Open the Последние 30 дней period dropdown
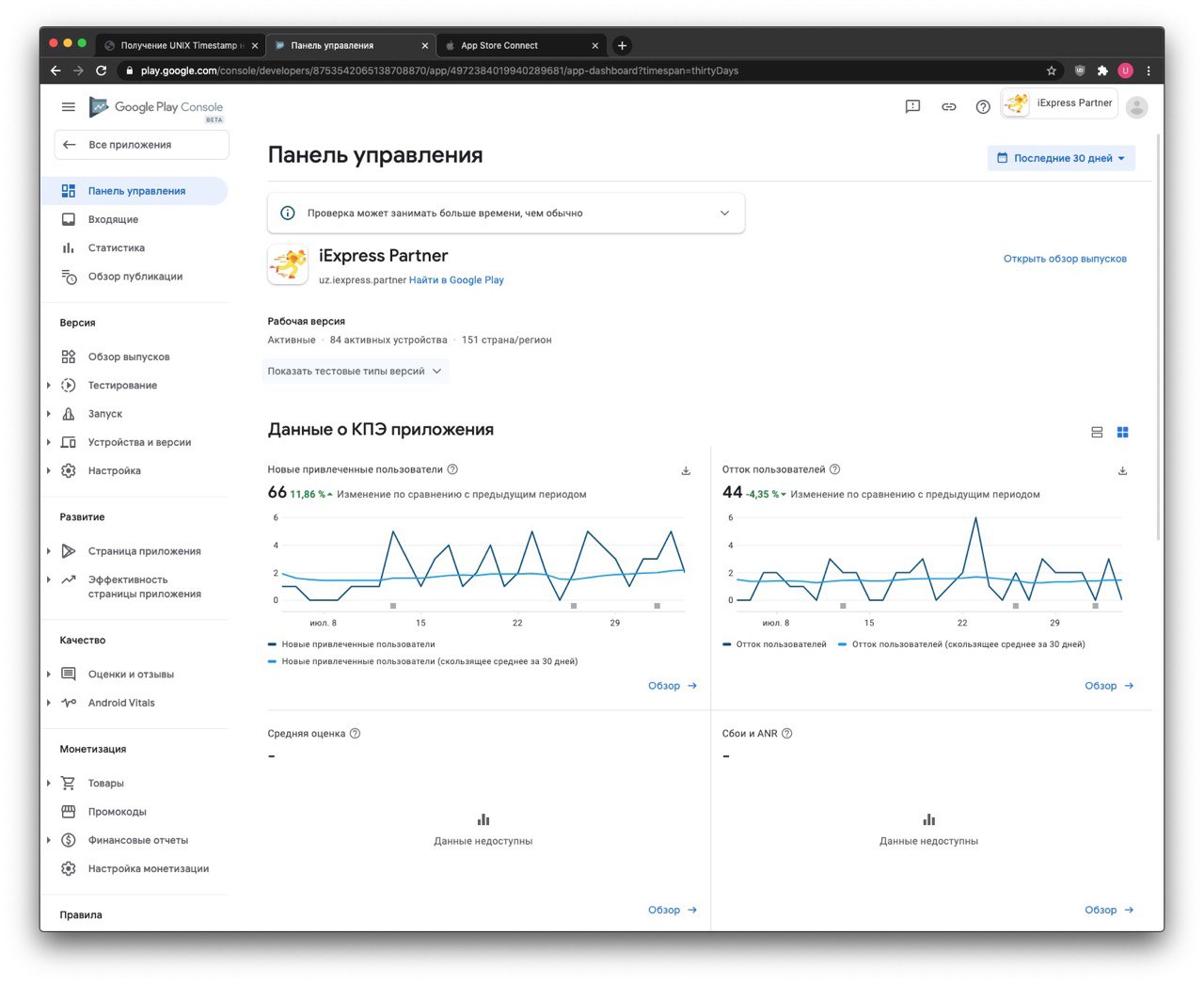Screen dimensions: 1204x984 tap(1061, 158)
